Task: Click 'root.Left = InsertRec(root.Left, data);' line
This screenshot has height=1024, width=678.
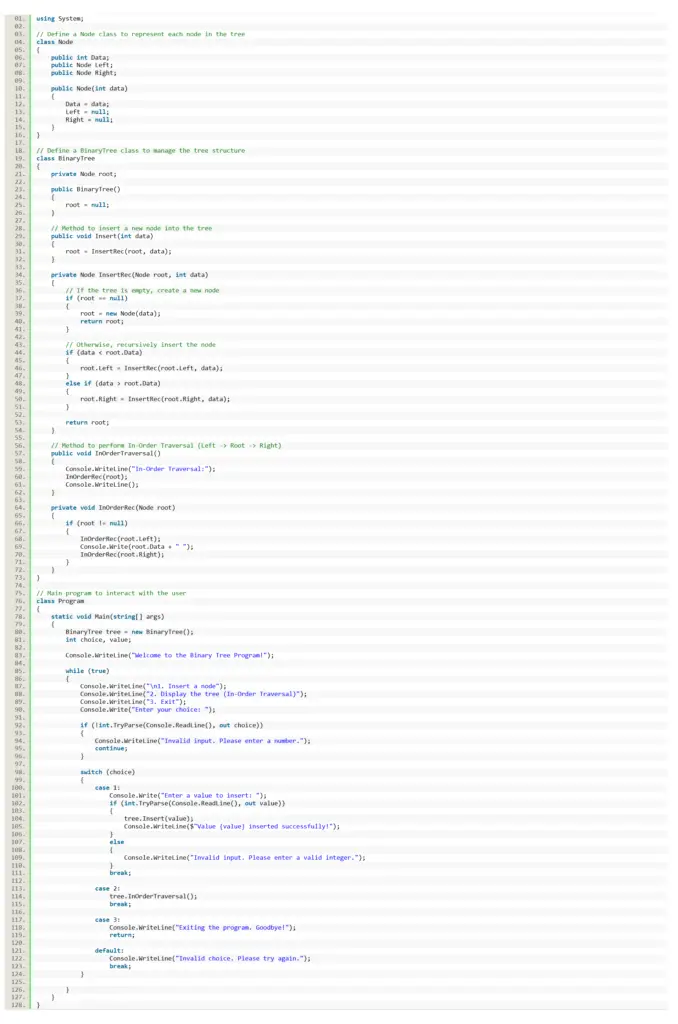Action: (152, 368)
